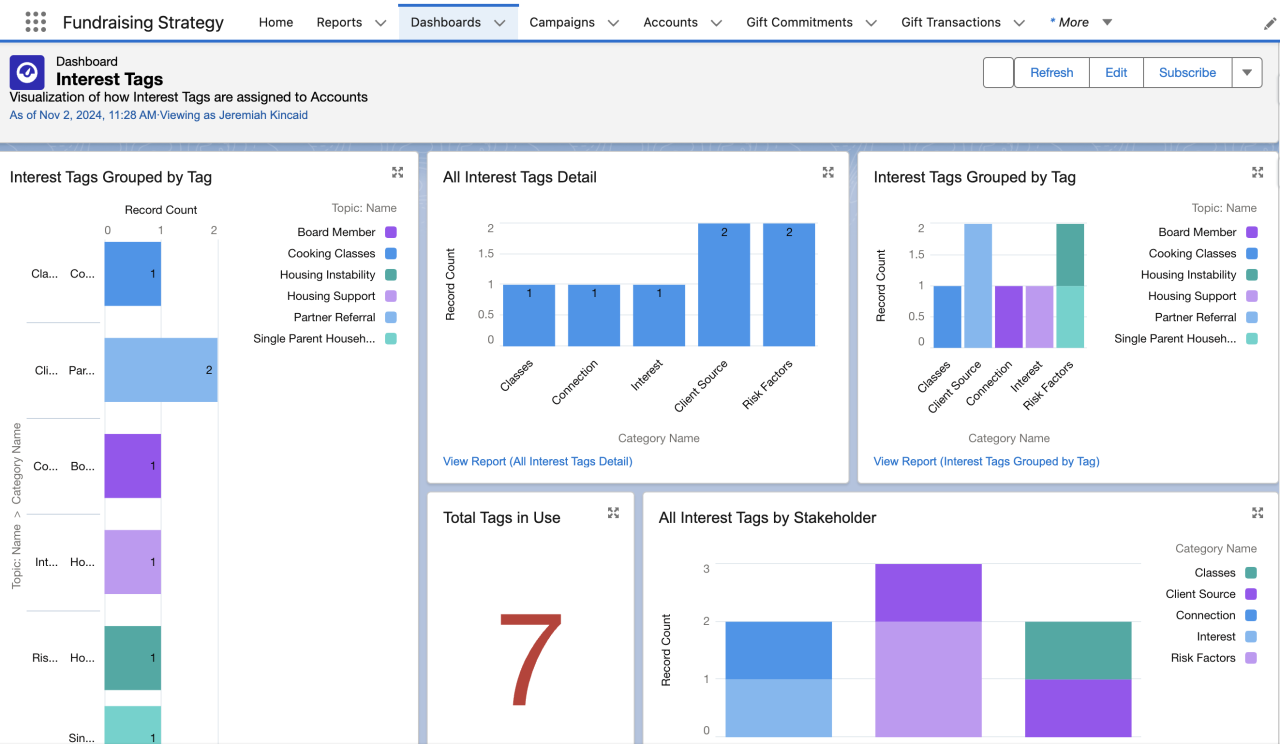Click 'All Interest Tags by Stakeholder' title
1280x744 pixels.
(x=768, y=518)
